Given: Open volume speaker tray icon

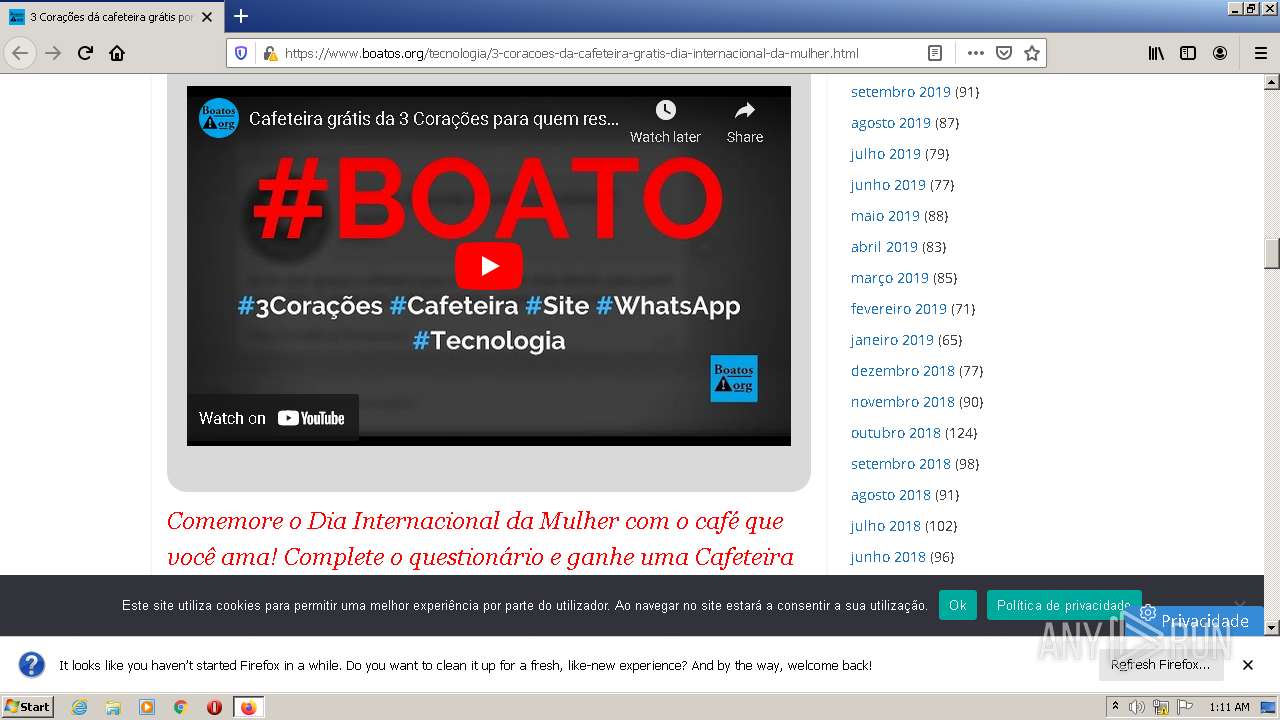Looking at the screenshot, I should (1137, 707).
